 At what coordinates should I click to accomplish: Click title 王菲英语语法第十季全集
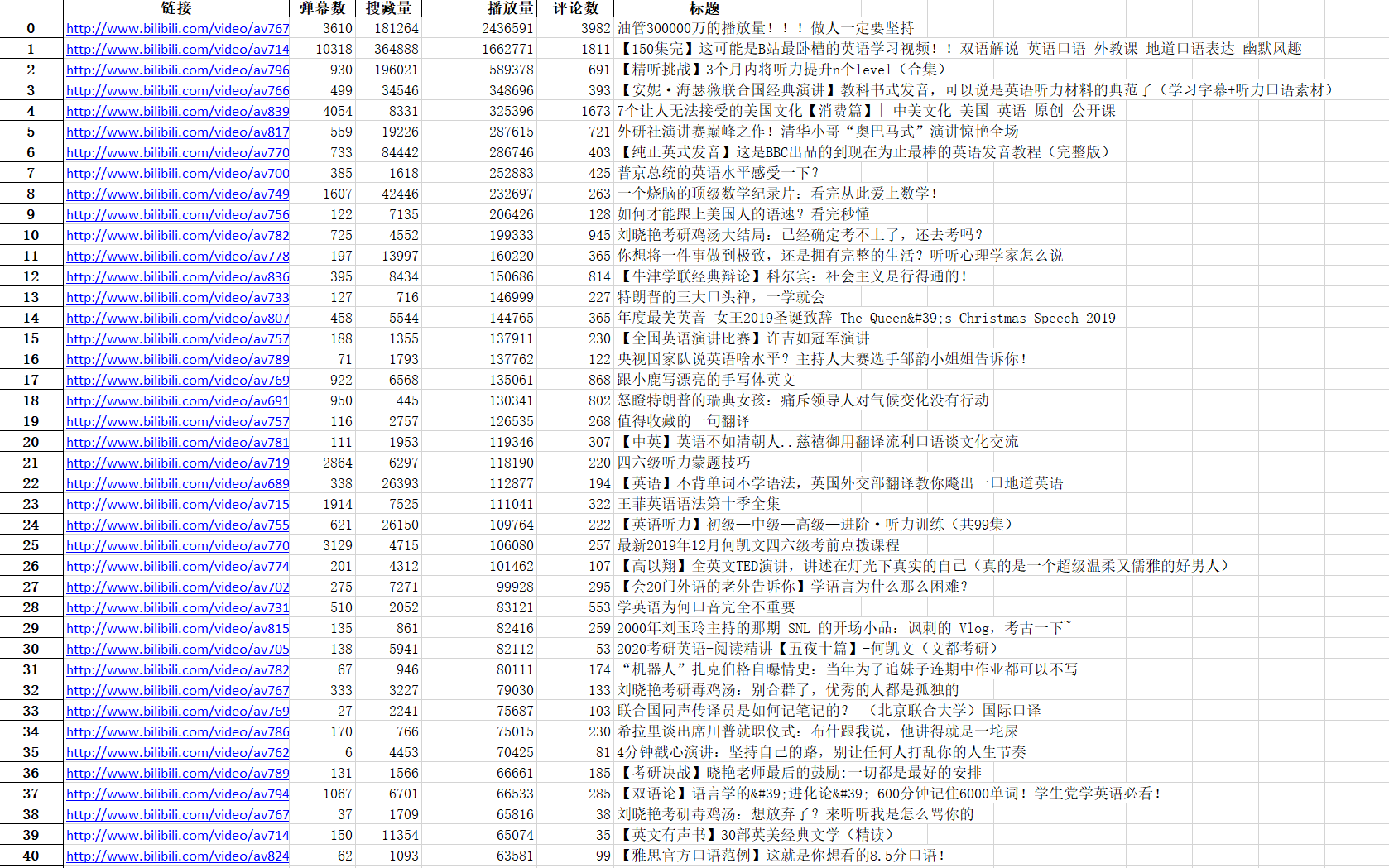(x=699, y=504)
